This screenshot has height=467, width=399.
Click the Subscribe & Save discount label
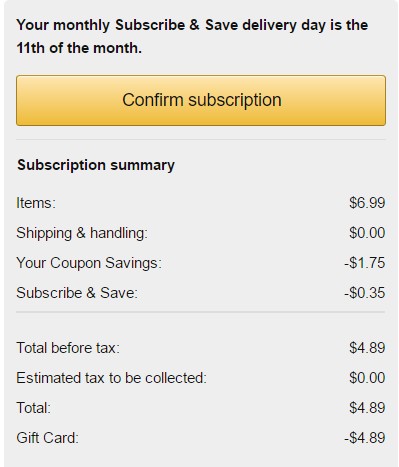(x=77, y=293)
